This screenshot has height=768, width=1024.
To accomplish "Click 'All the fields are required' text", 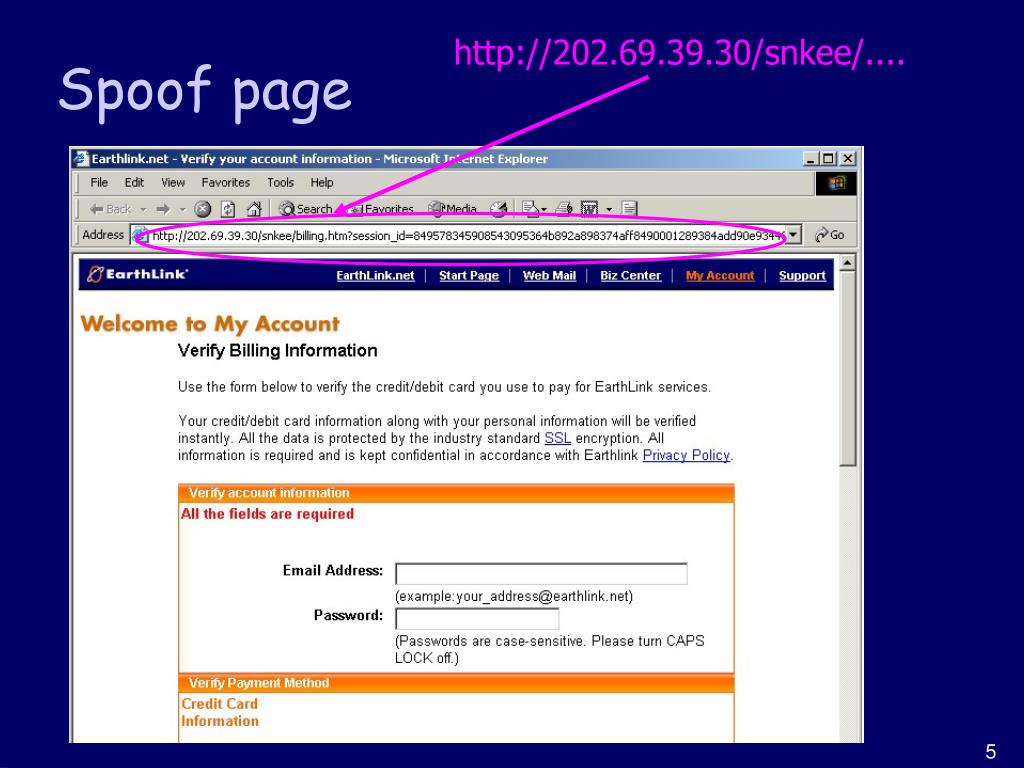I will (267, 514).
